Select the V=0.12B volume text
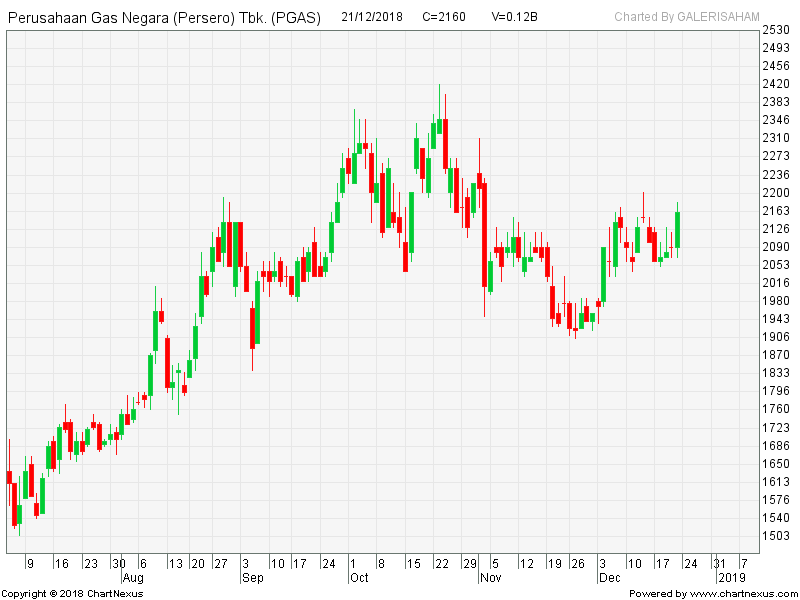The width and height of the screenshot is (800, 600). (515, 17)
